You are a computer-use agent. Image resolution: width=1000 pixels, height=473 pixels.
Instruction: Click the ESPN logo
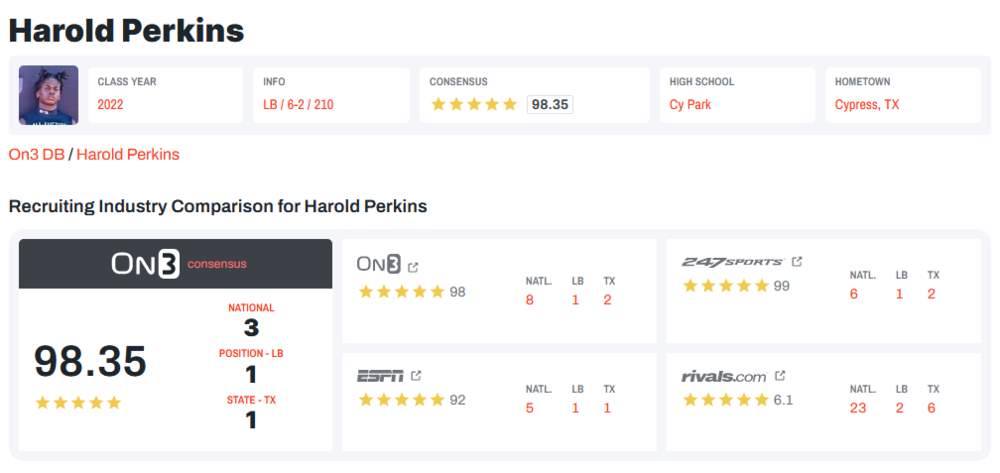(x=380, y=376)
